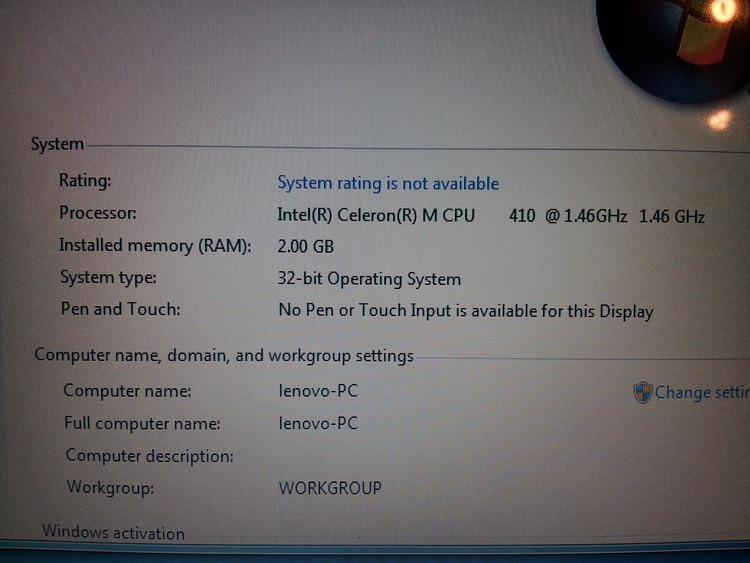Select the '32-bit Operating System' value
The image size is (750, 563).
369,279
